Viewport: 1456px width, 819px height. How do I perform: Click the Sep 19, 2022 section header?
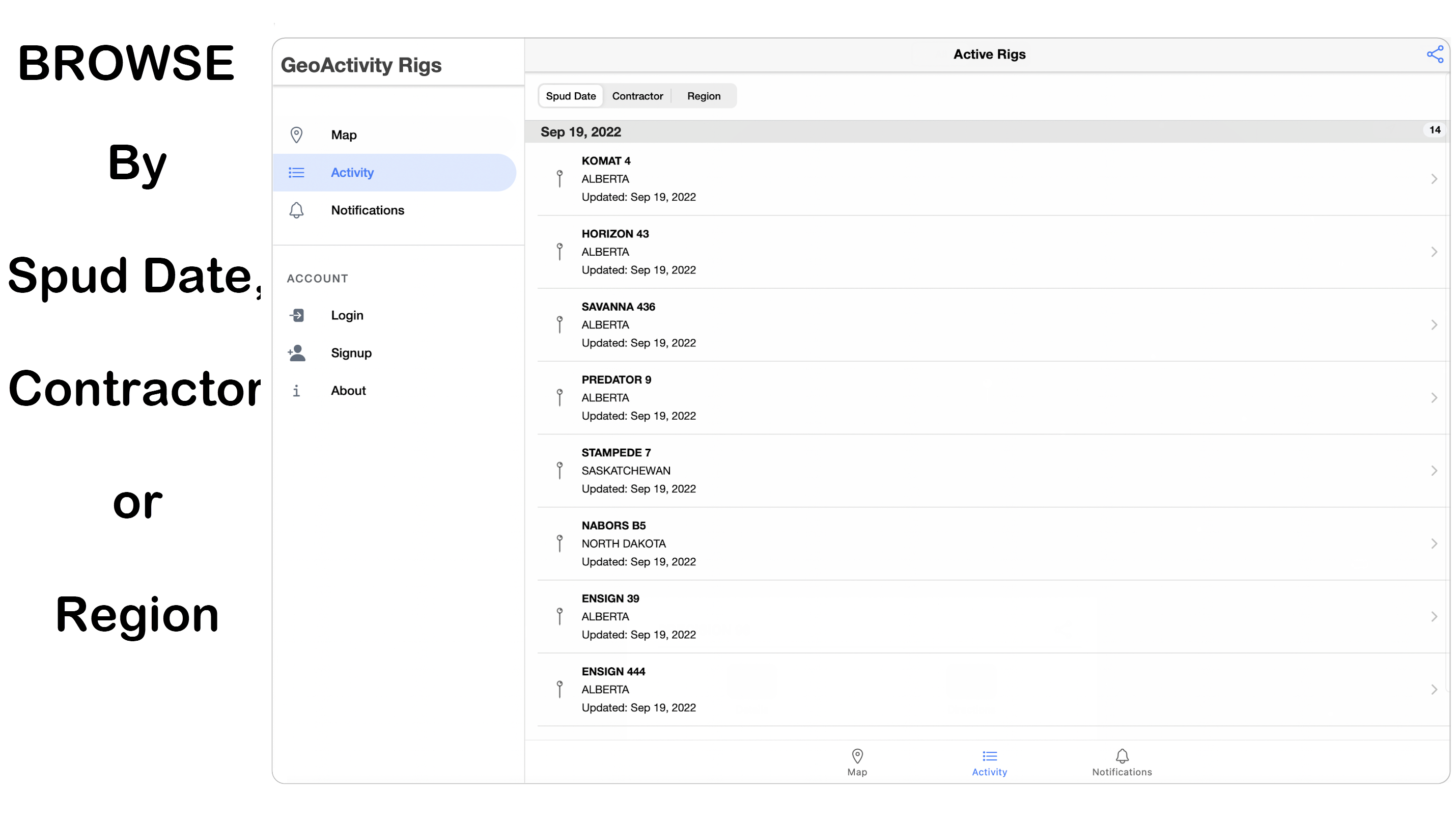pos(986,132)
